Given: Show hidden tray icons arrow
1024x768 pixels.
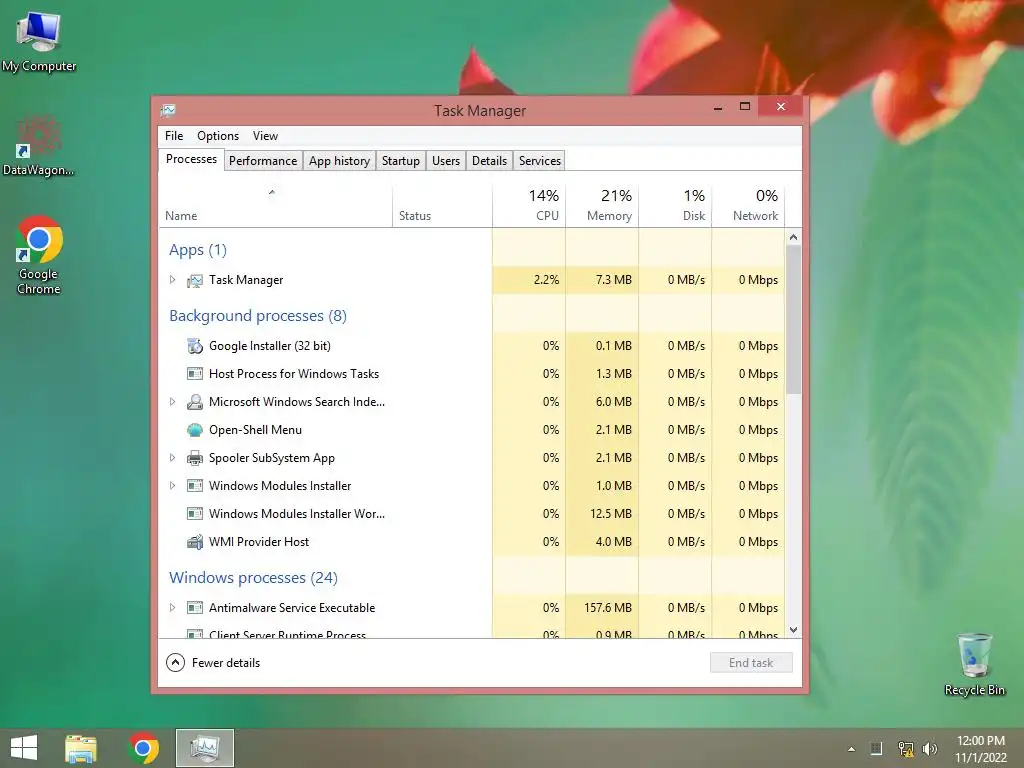Looking at the screenshot, I should tap(851, 749).
